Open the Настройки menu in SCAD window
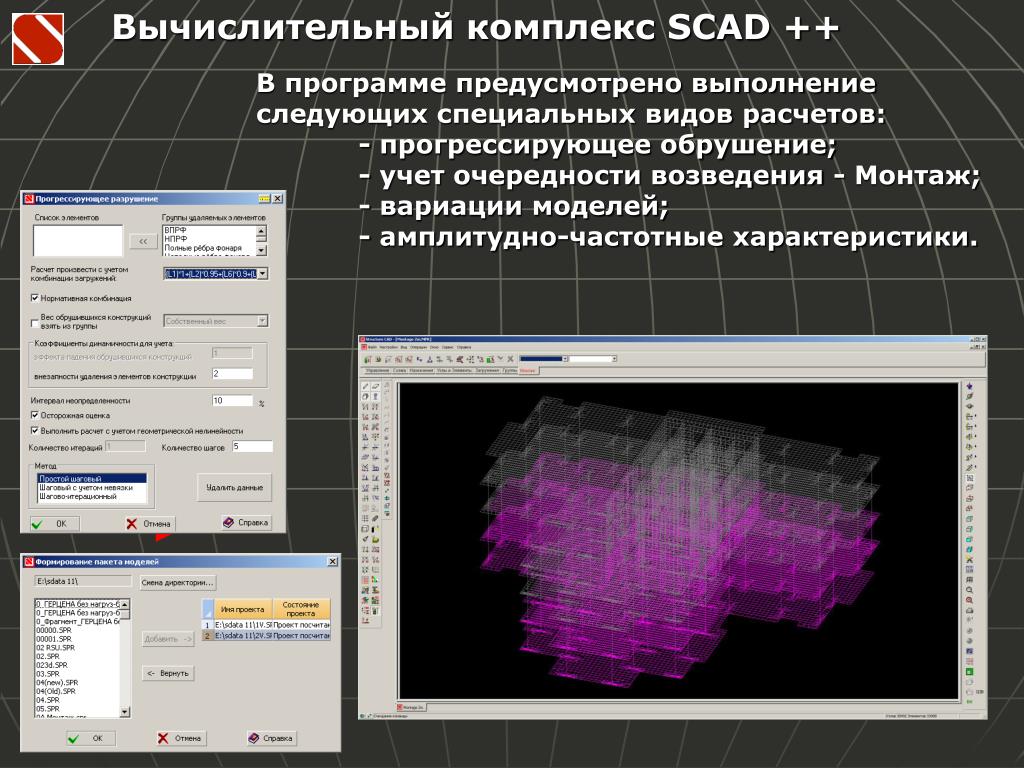 [x=388, y=347]
